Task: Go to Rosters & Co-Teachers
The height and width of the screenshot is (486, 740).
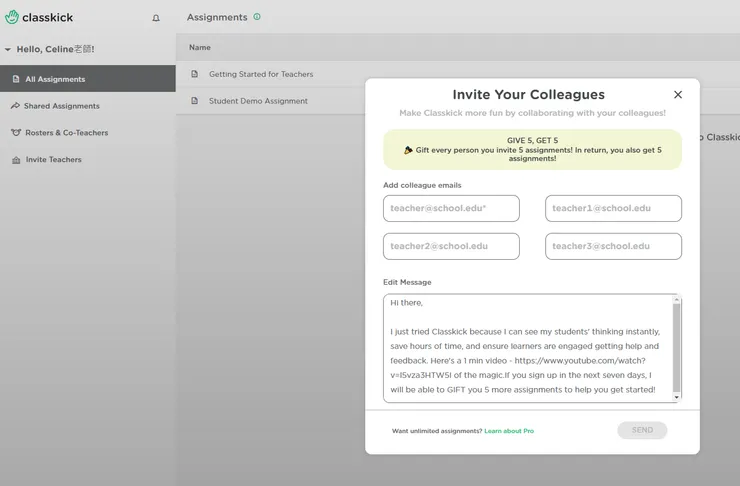Action: (x=67, y=133)
